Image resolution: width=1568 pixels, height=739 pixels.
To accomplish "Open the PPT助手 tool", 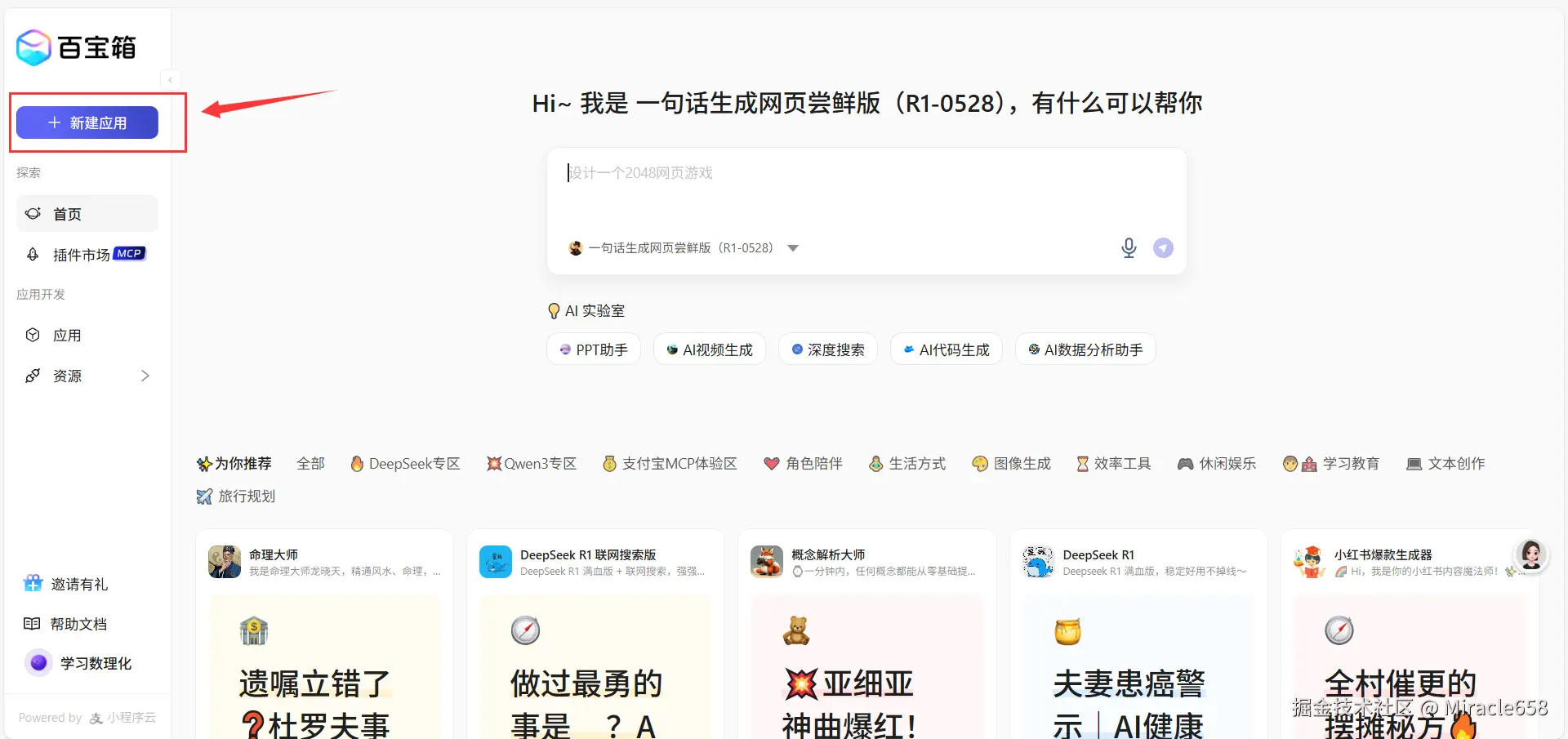I will pos(593,349).
